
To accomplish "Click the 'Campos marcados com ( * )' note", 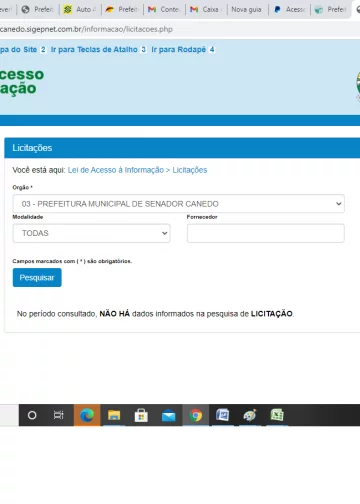I will pyautogui.click(x=72, y=261).
